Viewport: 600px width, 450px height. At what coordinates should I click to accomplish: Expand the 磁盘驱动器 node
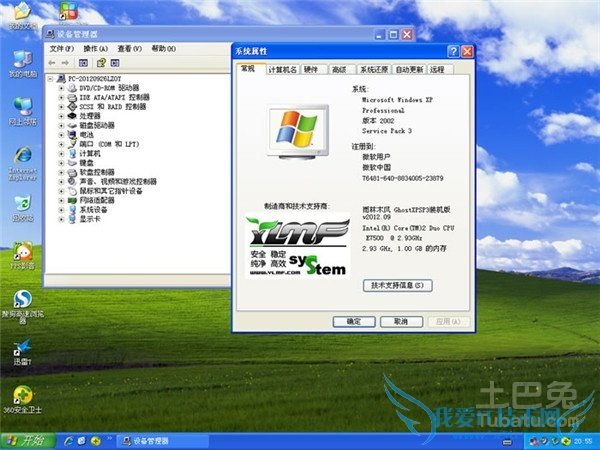click(61, 126)
